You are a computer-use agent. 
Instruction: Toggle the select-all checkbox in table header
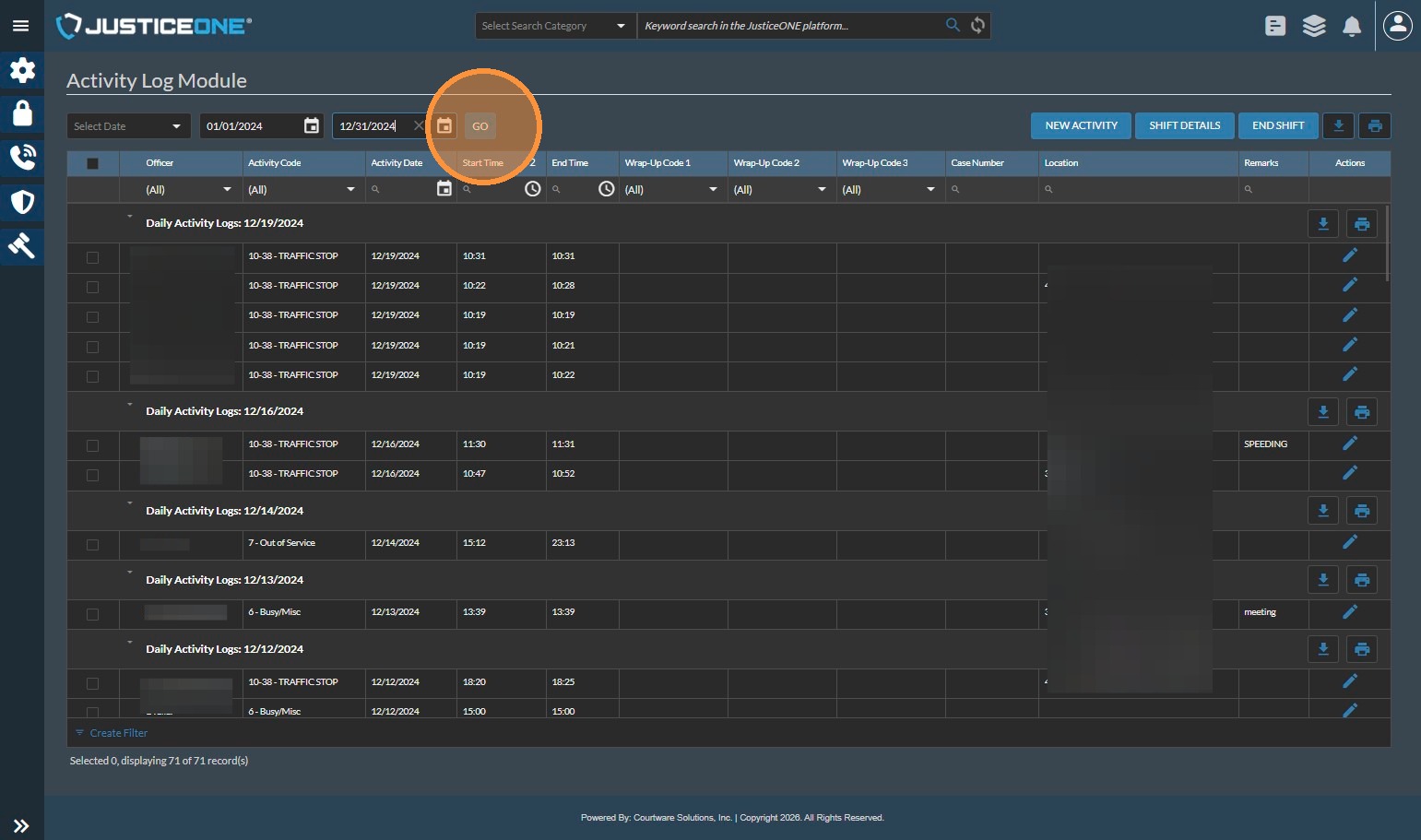[92, 163]
